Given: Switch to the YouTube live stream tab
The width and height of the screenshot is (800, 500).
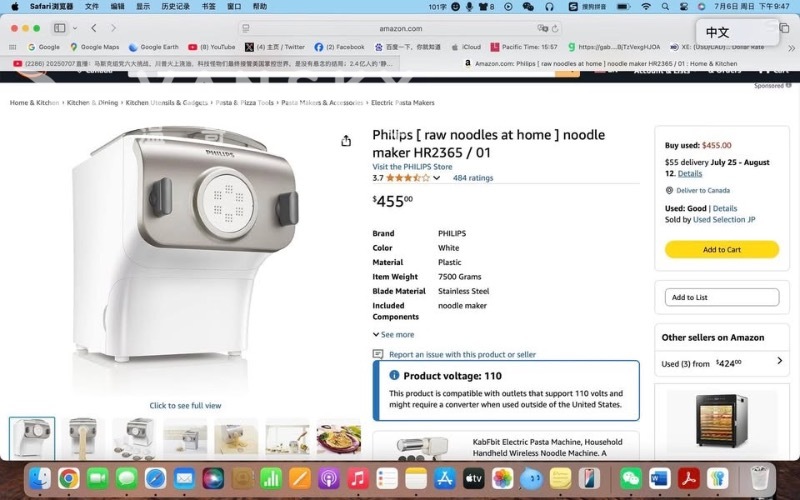Looking at the screenshot, I should (203, 64).
